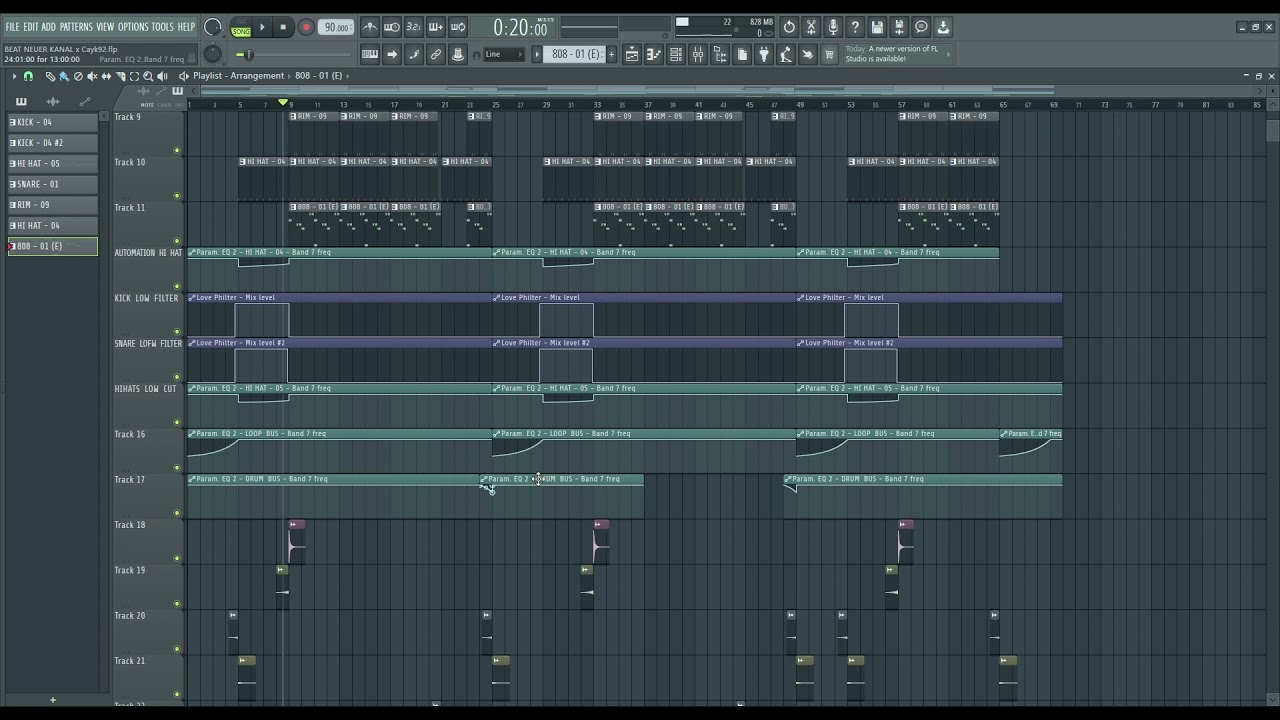Viewport: 1280px width, 720px height.
Task: Toggle step editing mode icon
Action: (414, 55)
